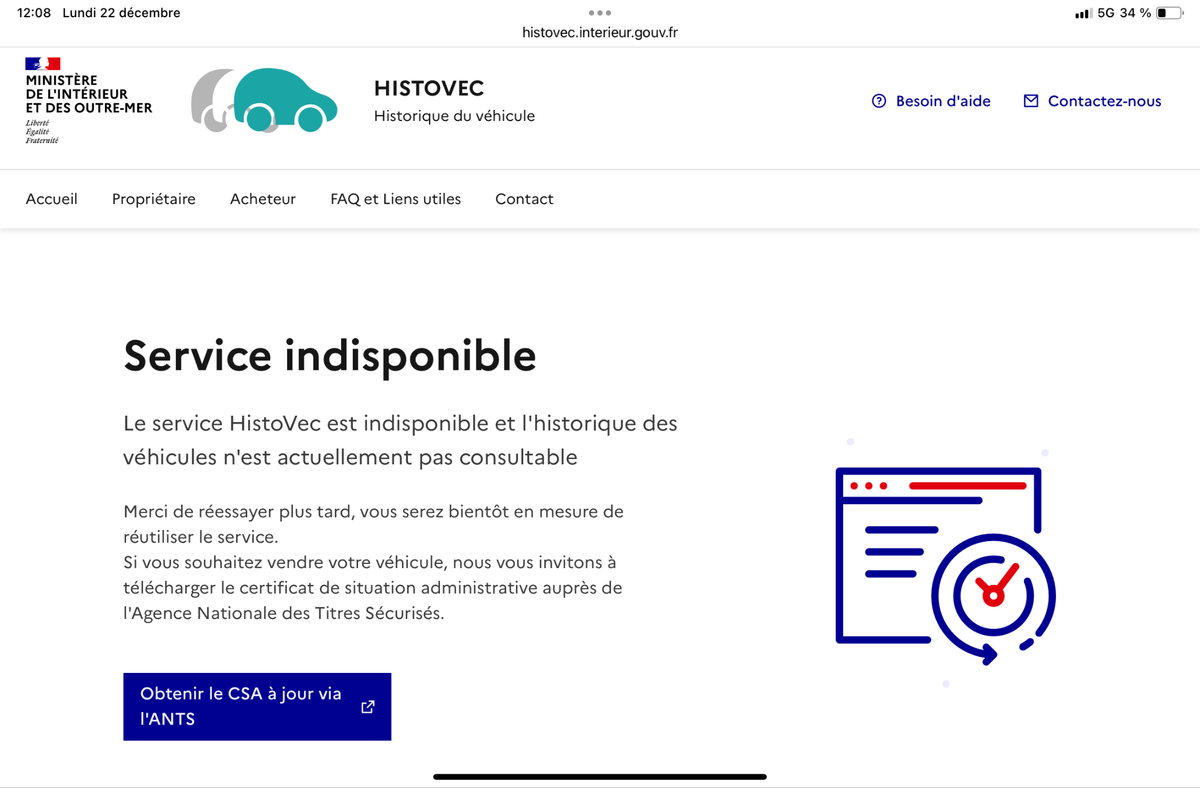
Task: Tap the home indicator bar at bottom
Action: [x=600, y=776]
